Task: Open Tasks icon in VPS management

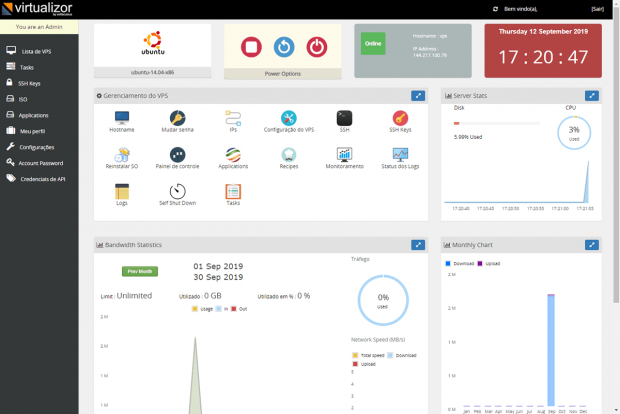Action: [x=233, y=191]
